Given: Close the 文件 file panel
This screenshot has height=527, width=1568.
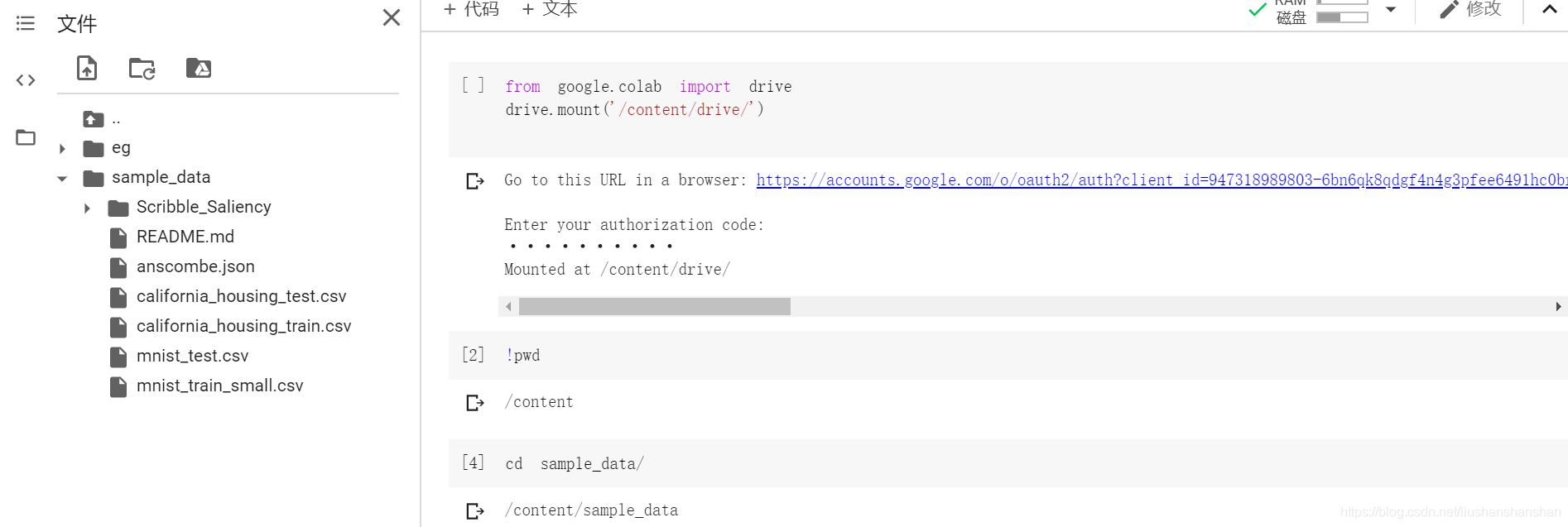Looking at the screenshot, I should pyautogui.click(x=392, y=17).
